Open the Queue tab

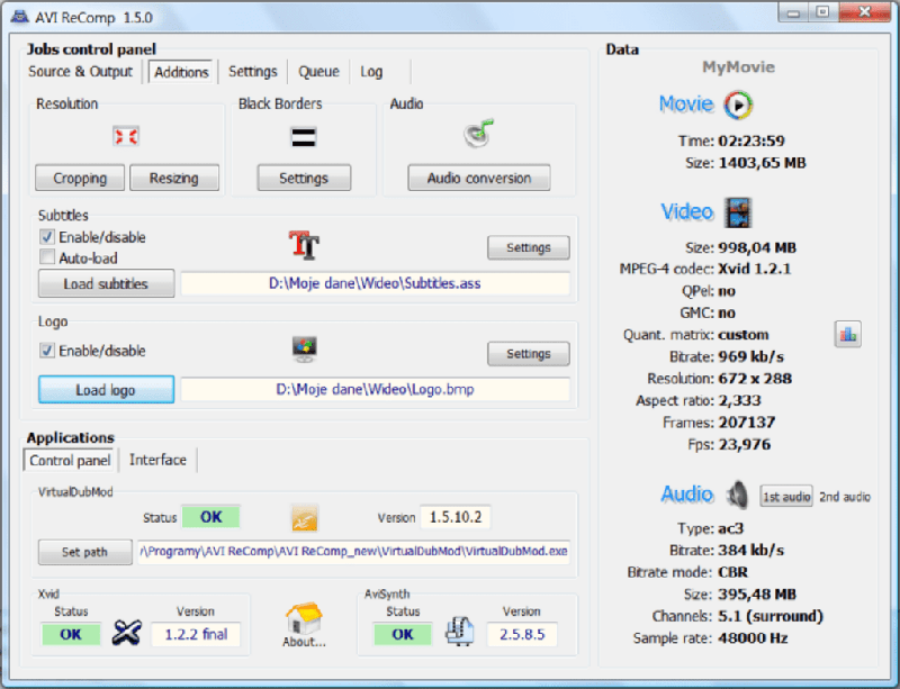(x=318, y=72)
